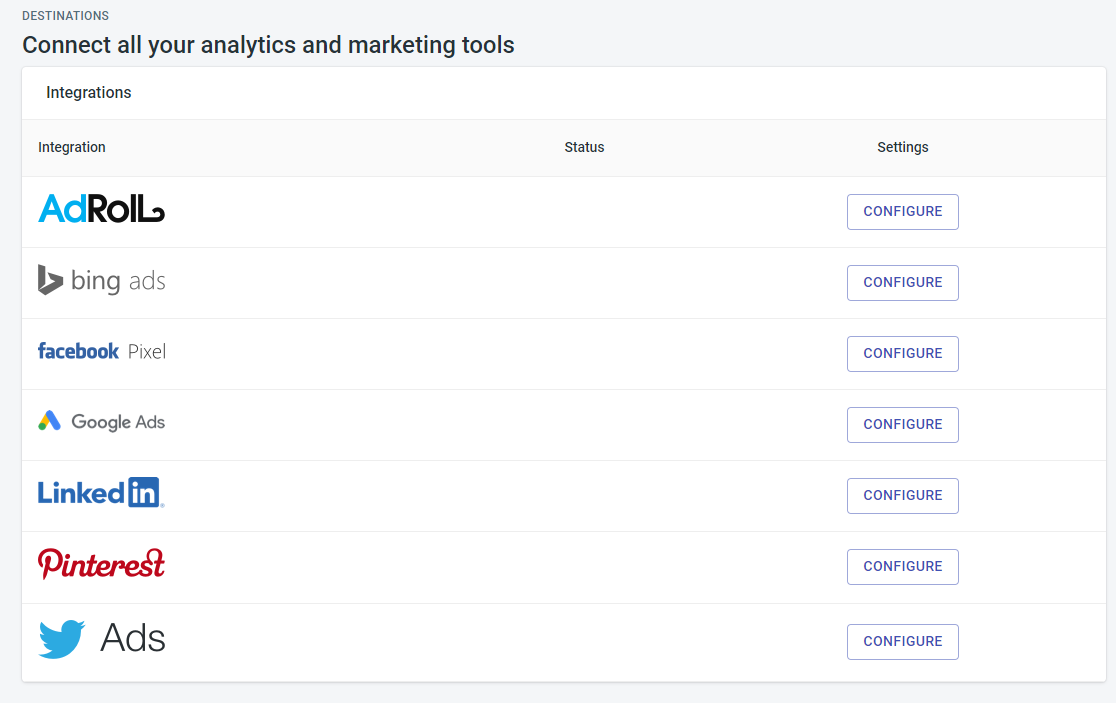Select the Facebook Pixel logo
This screenshot has width=1116, height=703.
pyautogui.click(x=101, y=352)
